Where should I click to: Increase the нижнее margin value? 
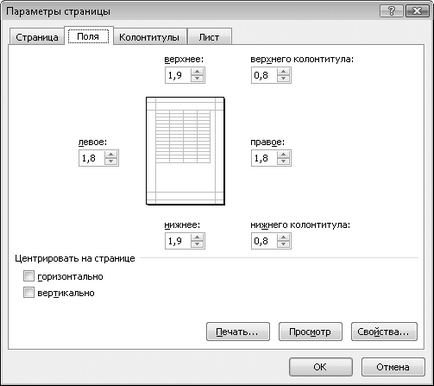(197, 237)
